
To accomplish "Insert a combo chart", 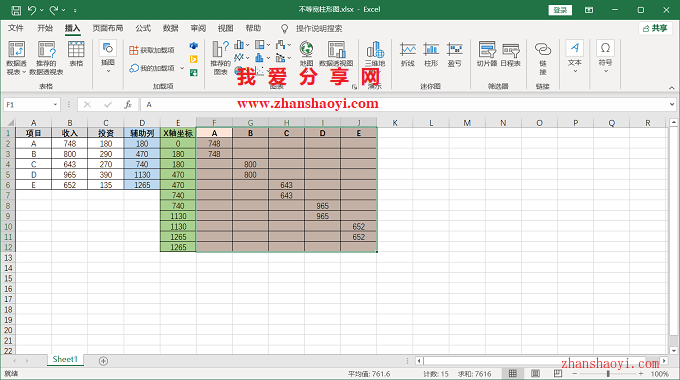I will (x=283, y=57).
